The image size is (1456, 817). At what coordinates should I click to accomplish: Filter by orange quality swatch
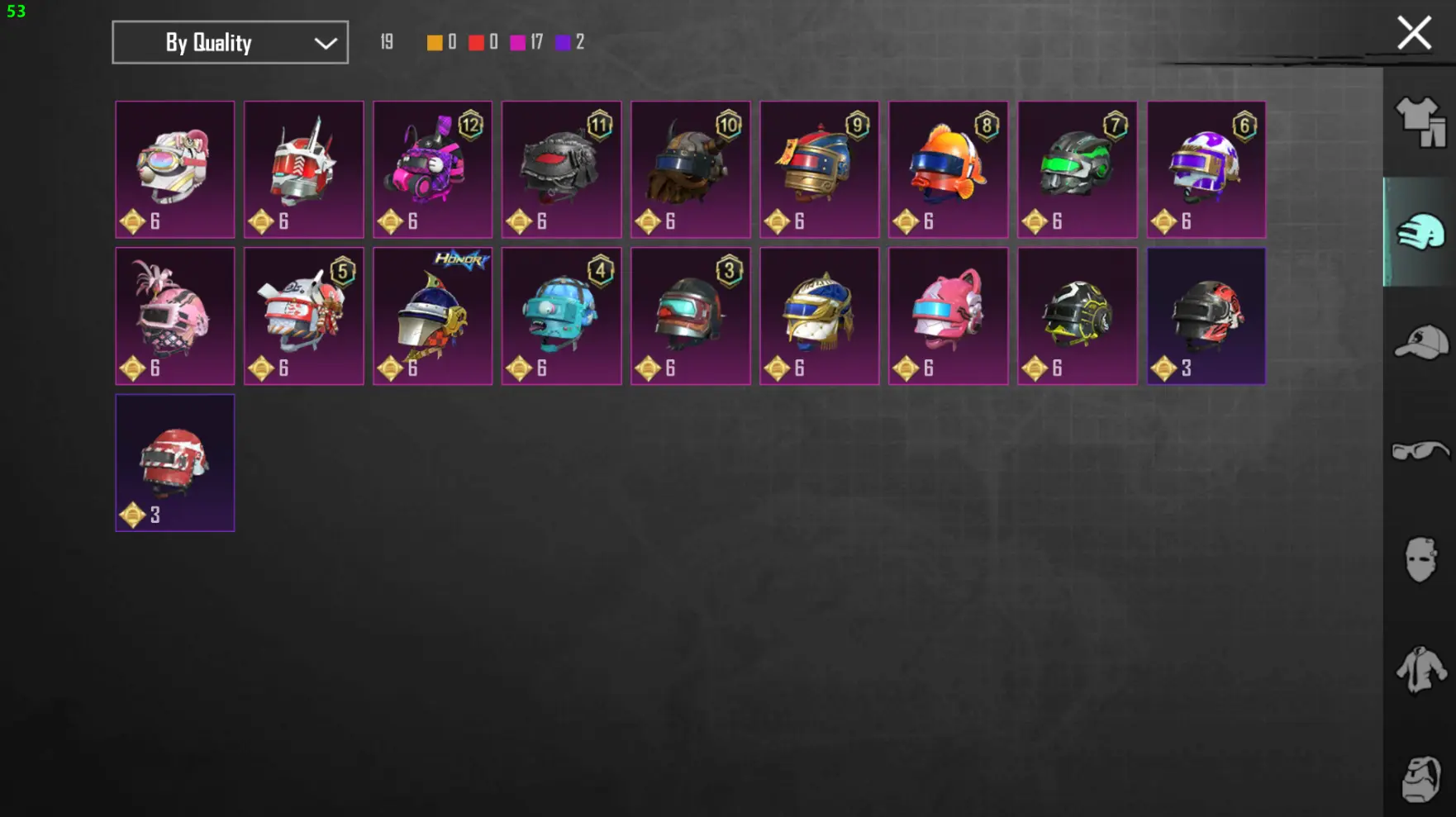coord(434,42)
